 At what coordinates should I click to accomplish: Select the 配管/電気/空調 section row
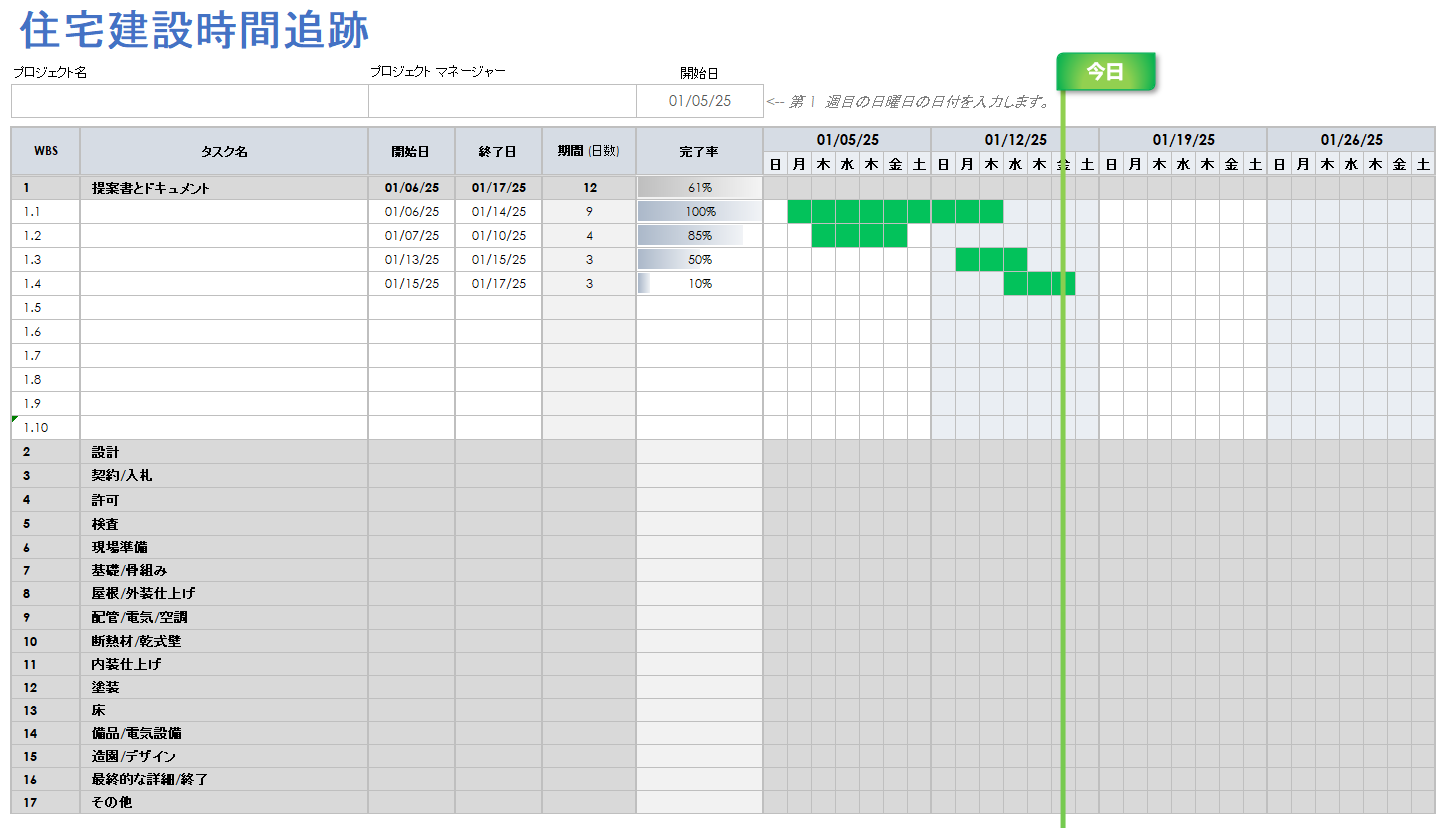[723, 617]
